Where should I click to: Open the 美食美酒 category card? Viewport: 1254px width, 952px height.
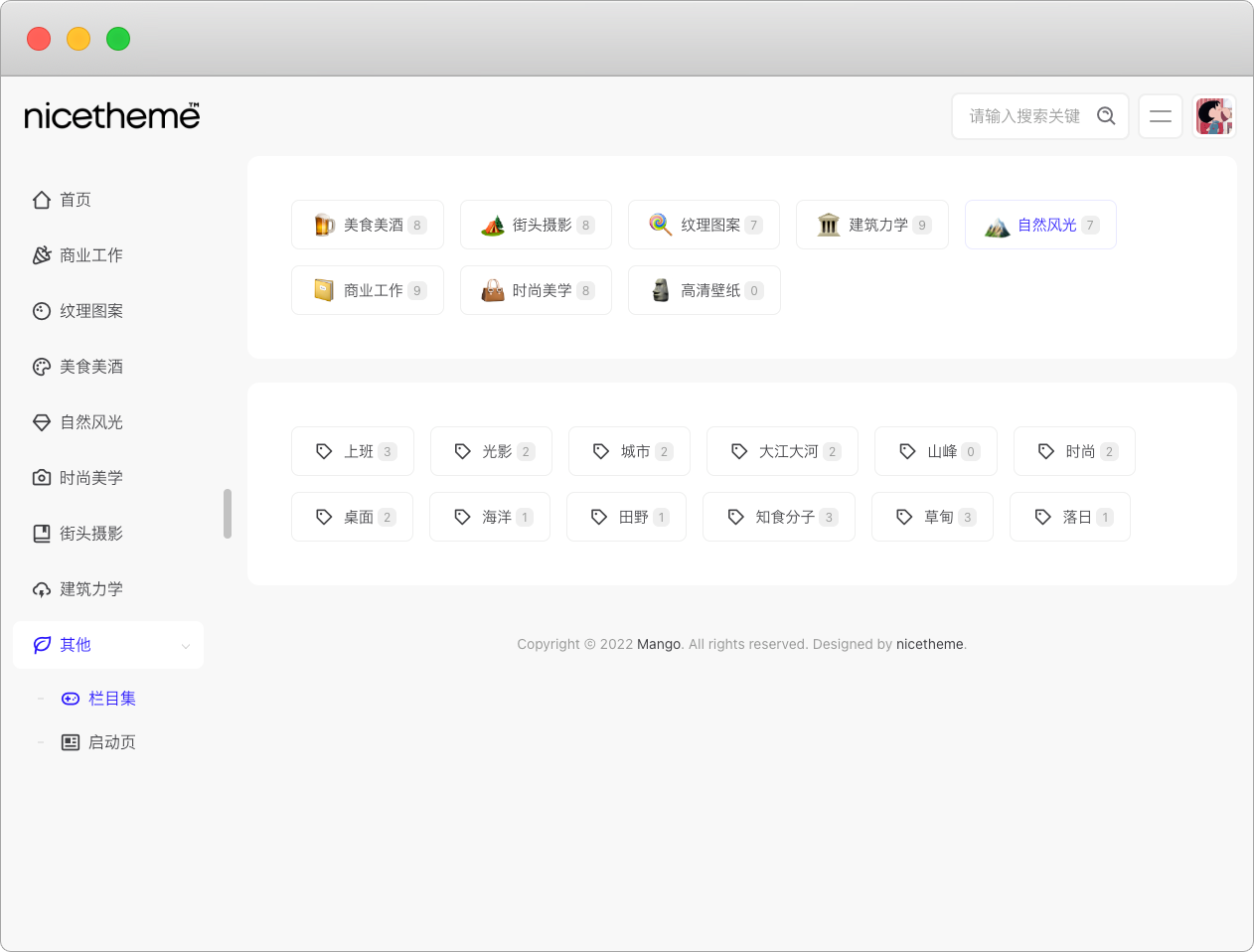(x=368, y=225)
